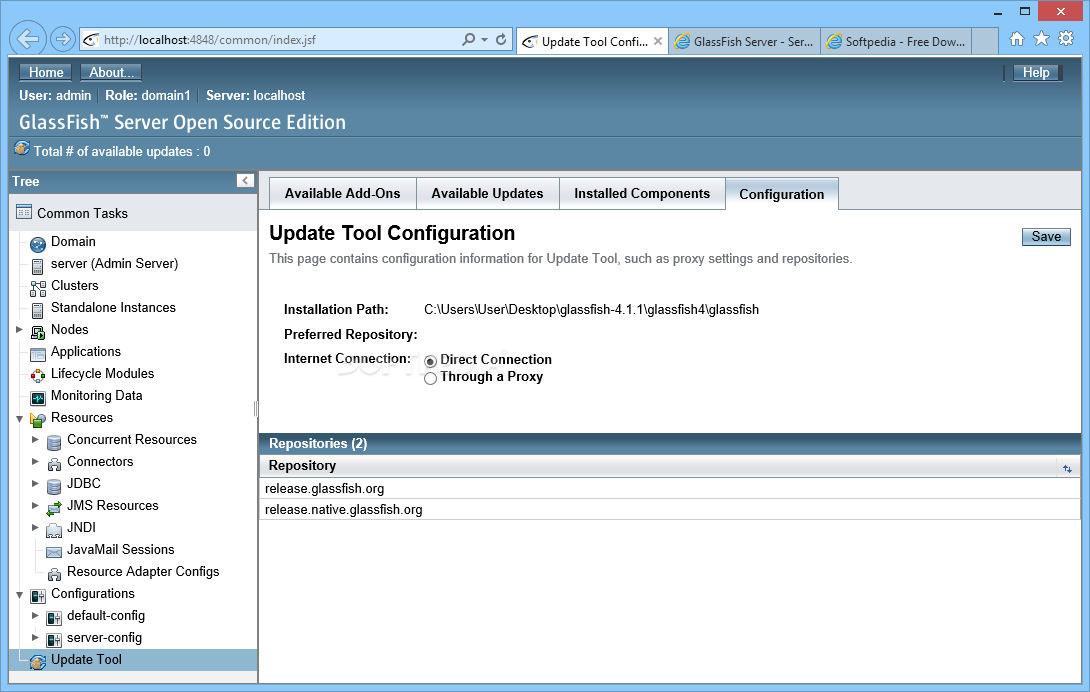The height and width of the screenshot is (692, 1090).
Task: Select the Through a Proxy radio button
Action: (430, 378)
